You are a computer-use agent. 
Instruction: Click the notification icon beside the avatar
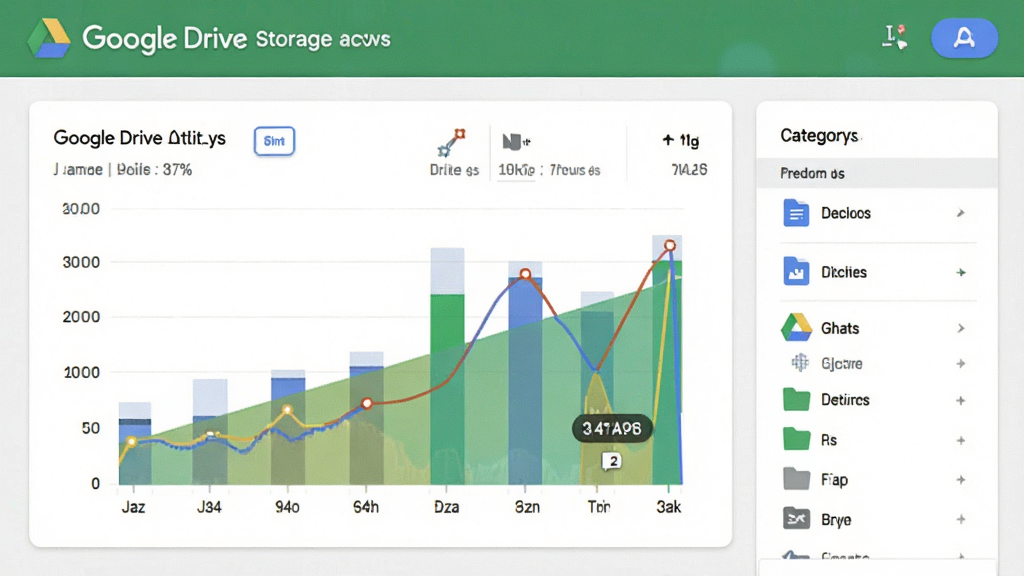(895, 37)
